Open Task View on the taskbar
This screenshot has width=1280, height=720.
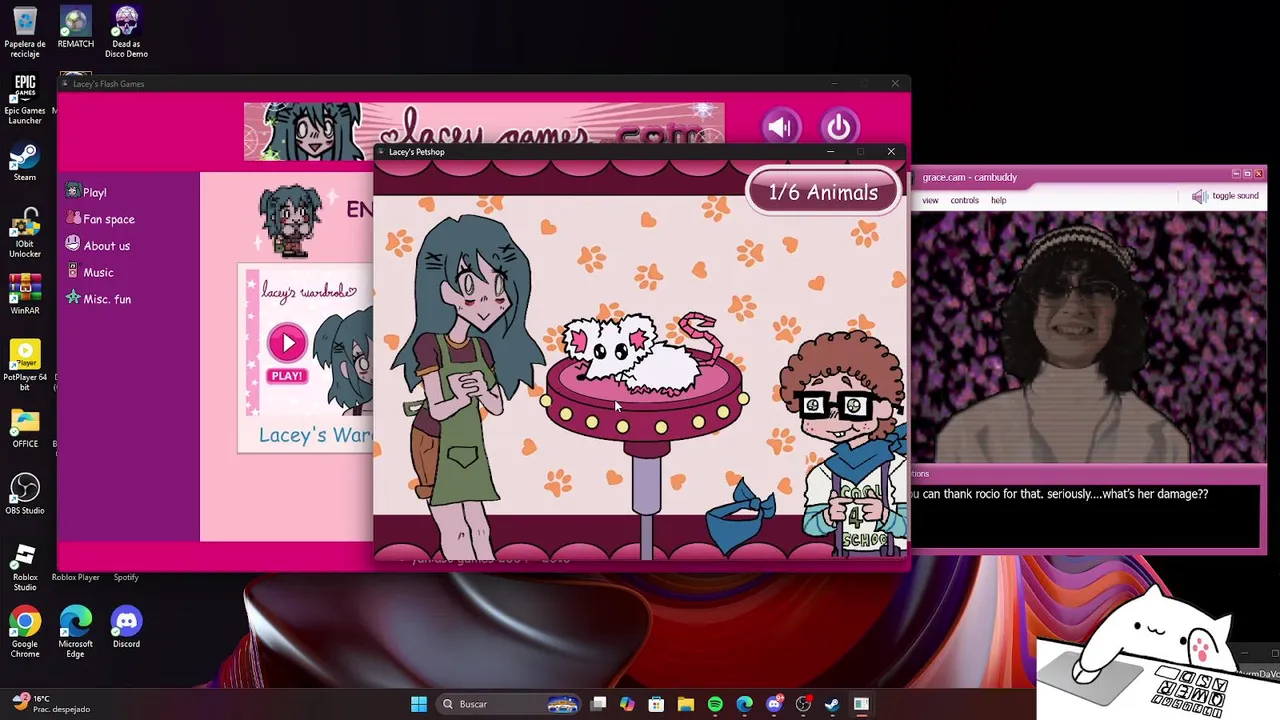[x=598, y=704]
